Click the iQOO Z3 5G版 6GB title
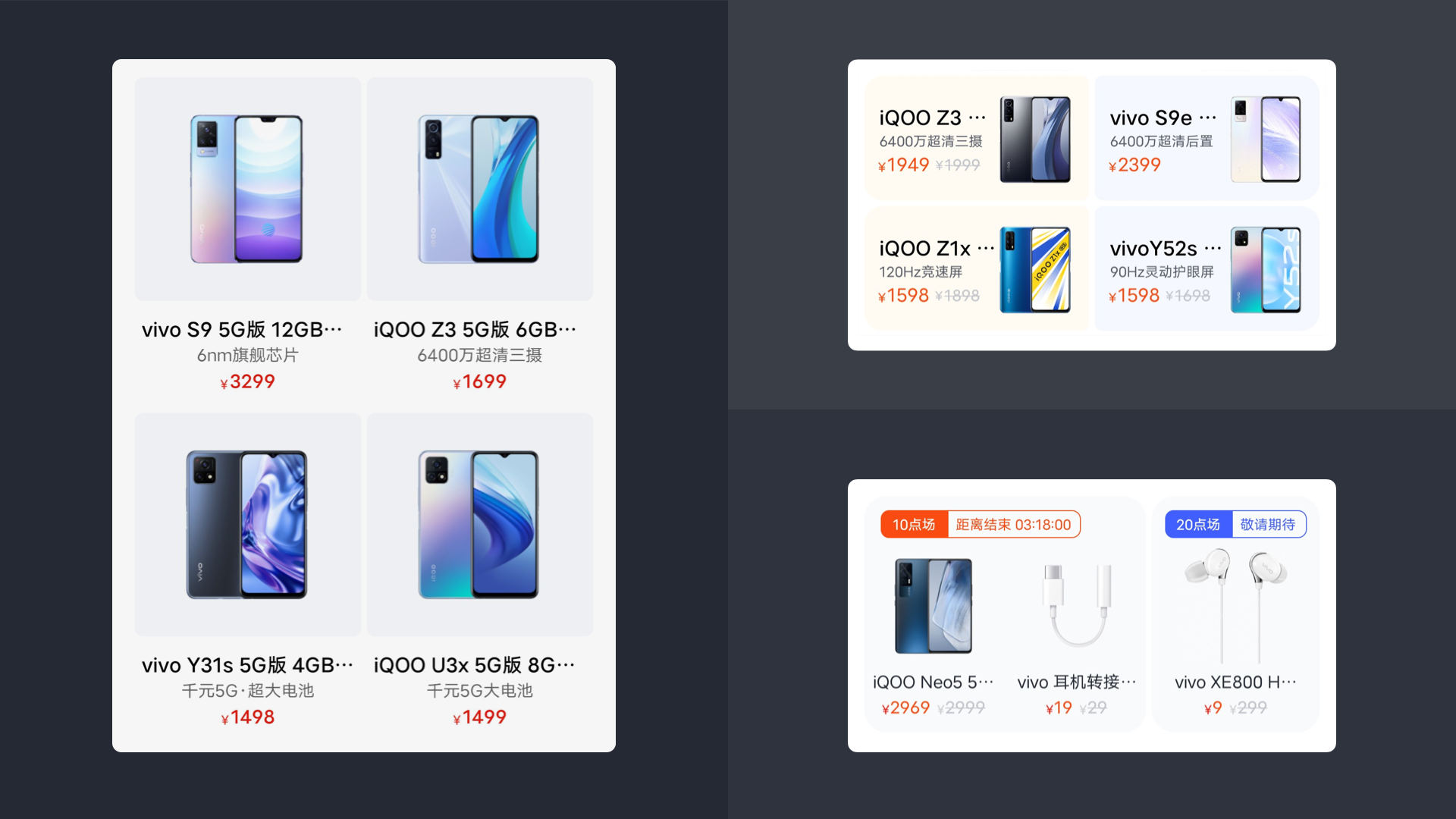The image size is (1456, 819). 475,330
